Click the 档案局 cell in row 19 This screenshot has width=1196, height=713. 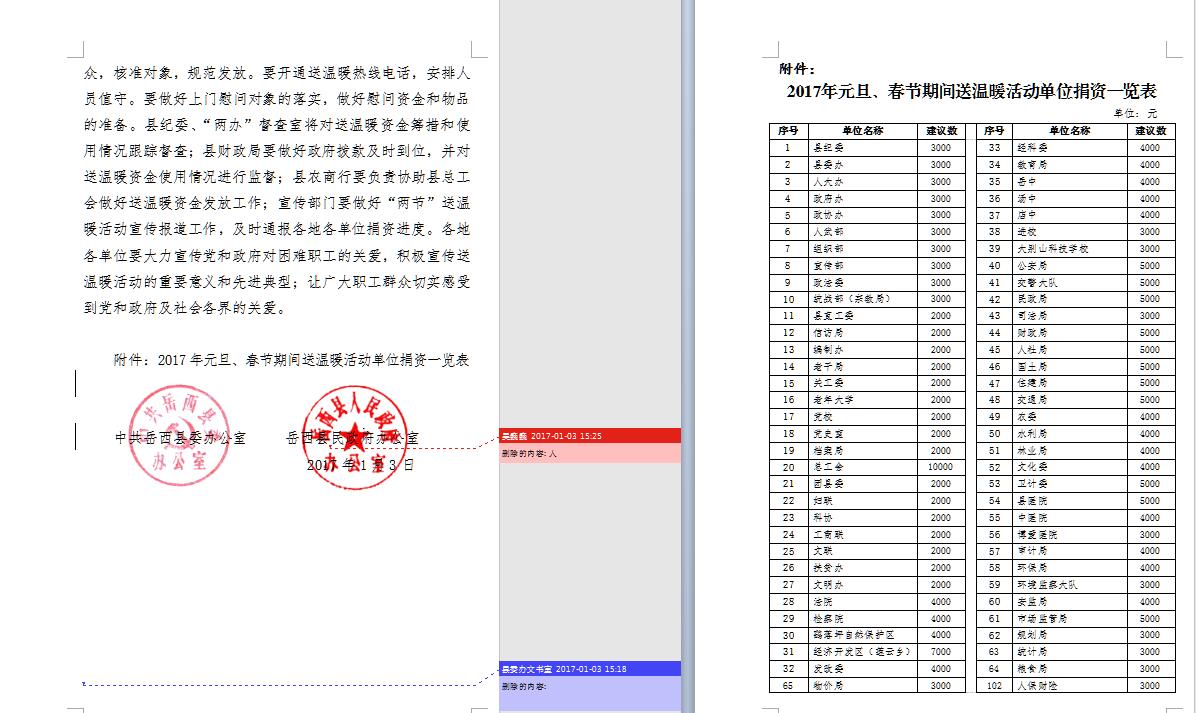863,451
